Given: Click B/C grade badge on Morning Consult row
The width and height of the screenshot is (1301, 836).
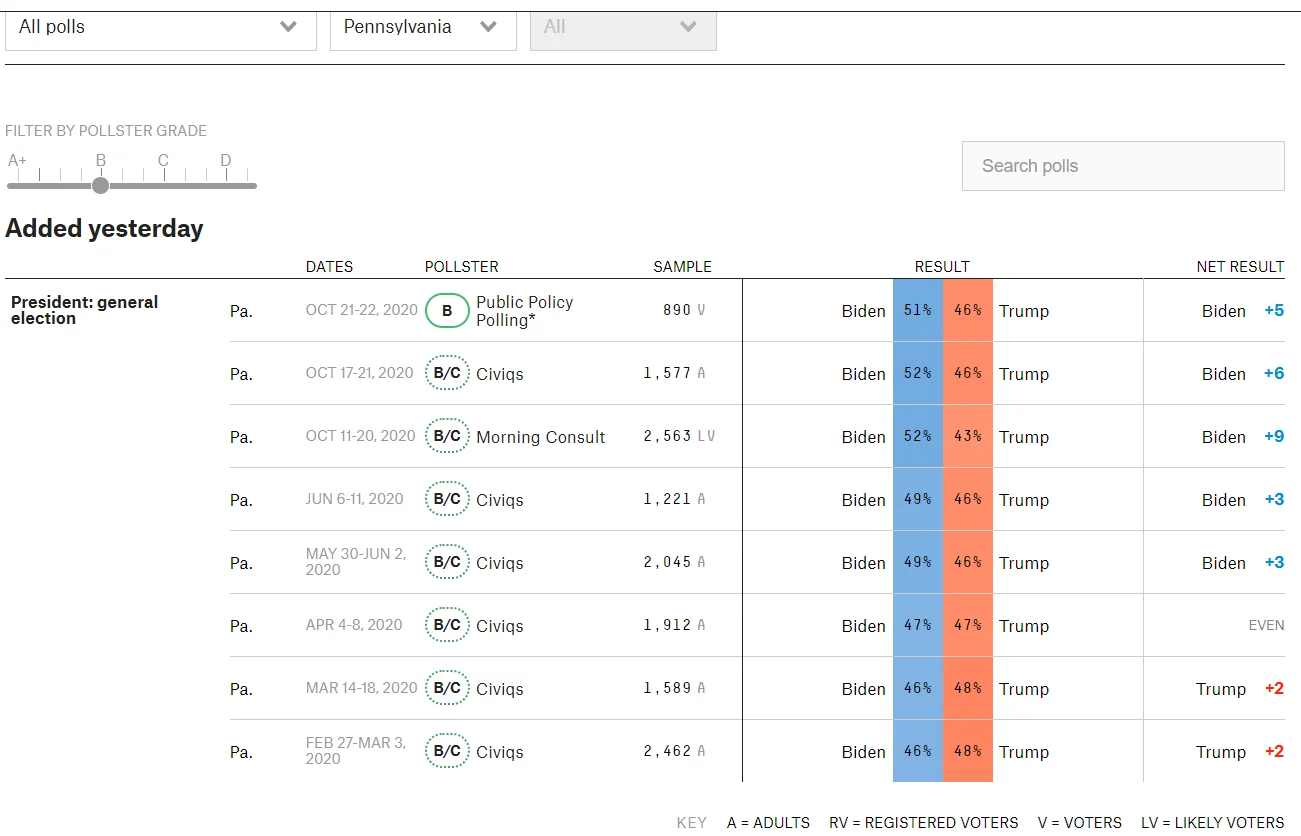Looking at the screenshot, I should coord(447,437).
